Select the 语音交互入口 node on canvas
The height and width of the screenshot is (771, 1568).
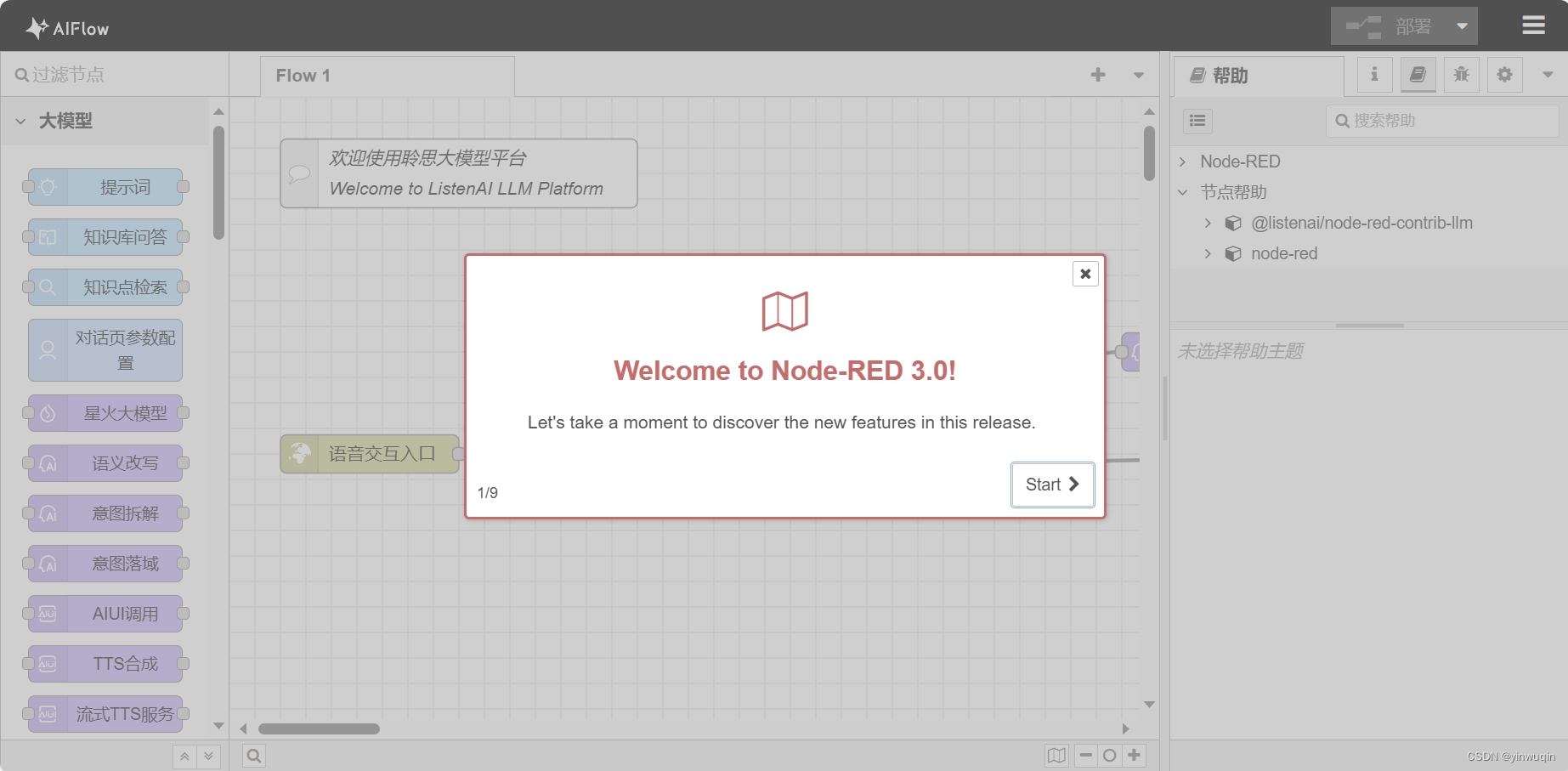[x=370, y=454]
